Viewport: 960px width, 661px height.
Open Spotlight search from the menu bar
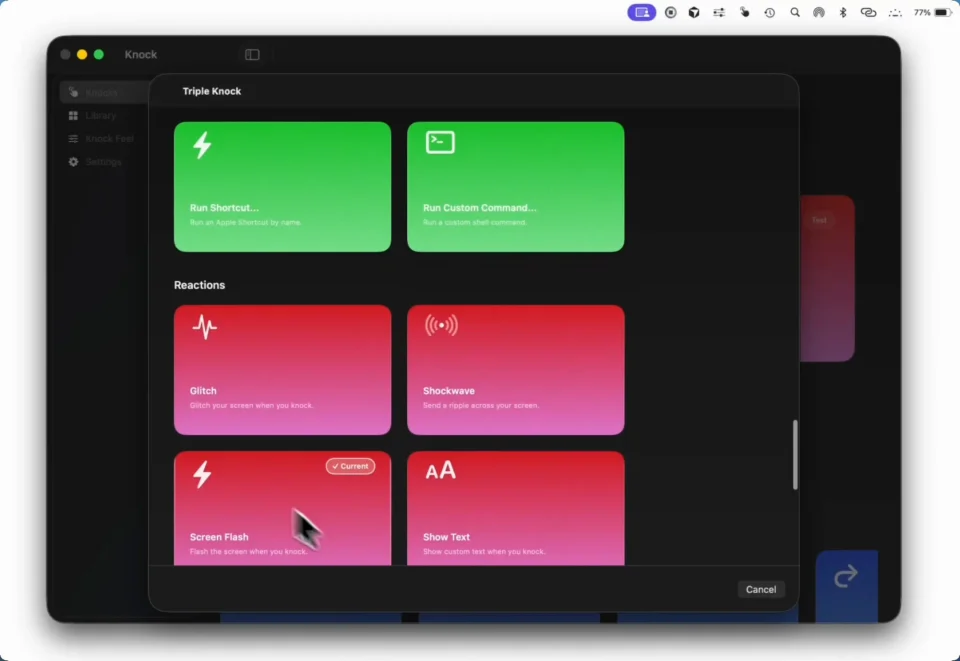pos(795,12)
